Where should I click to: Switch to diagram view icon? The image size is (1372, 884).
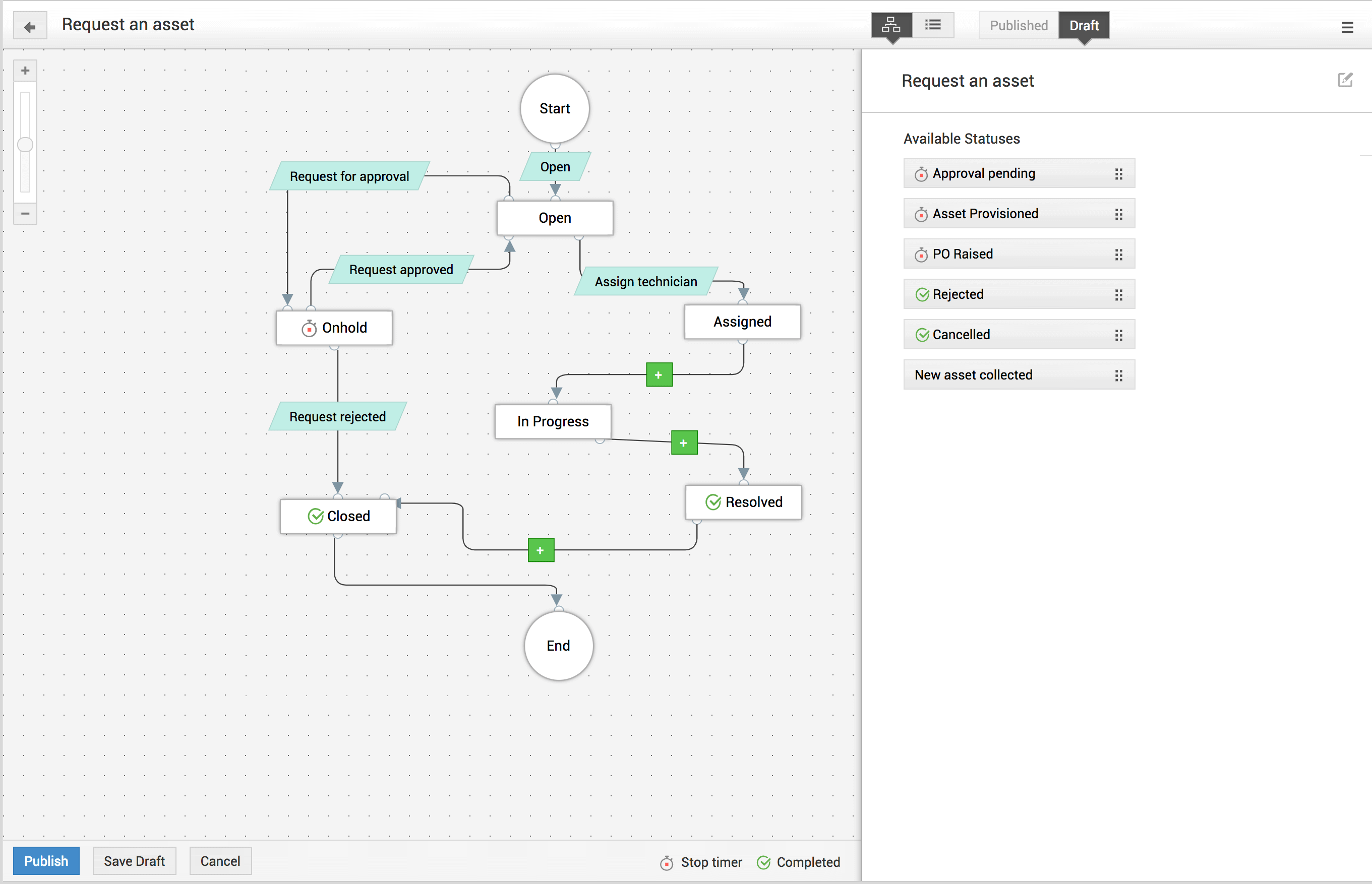891,25
